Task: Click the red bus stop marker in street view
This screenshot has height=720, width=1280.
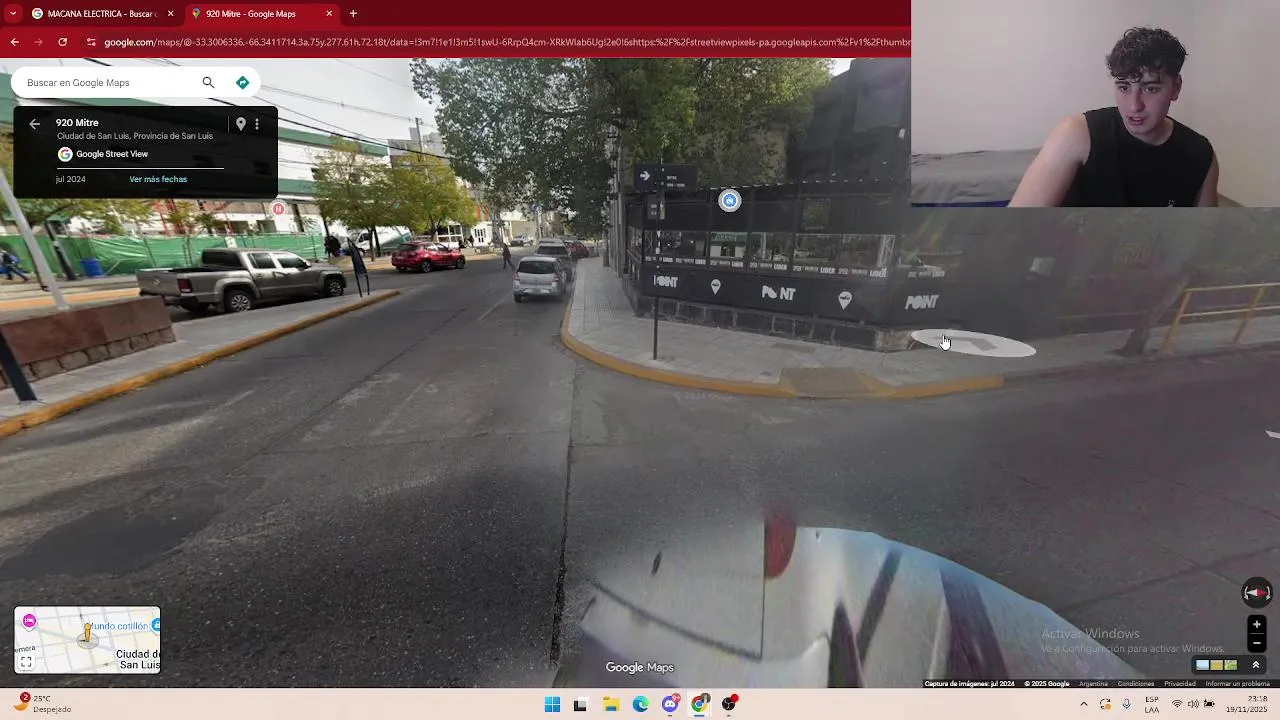Action: pyautogui.click(x=279, y=209)
